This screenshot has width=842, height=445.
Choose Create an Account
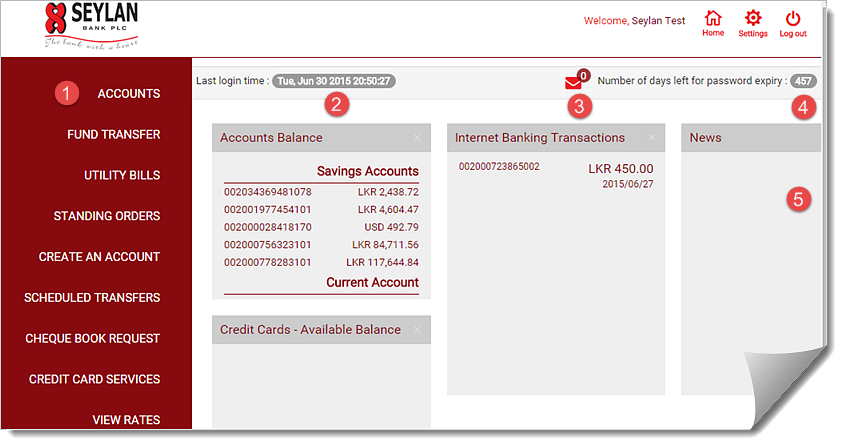pyautogui.click(x=99, y=257)
